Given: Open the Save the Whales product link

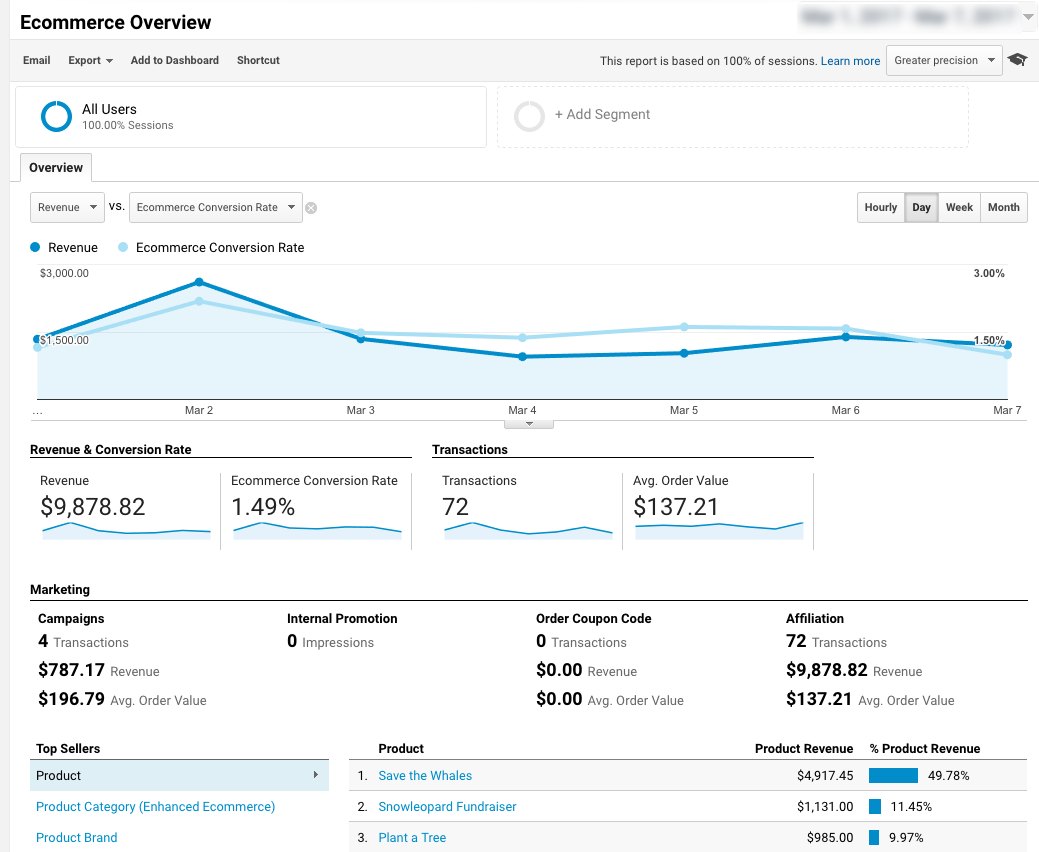Looking at the screenshot, I should 425,775.
